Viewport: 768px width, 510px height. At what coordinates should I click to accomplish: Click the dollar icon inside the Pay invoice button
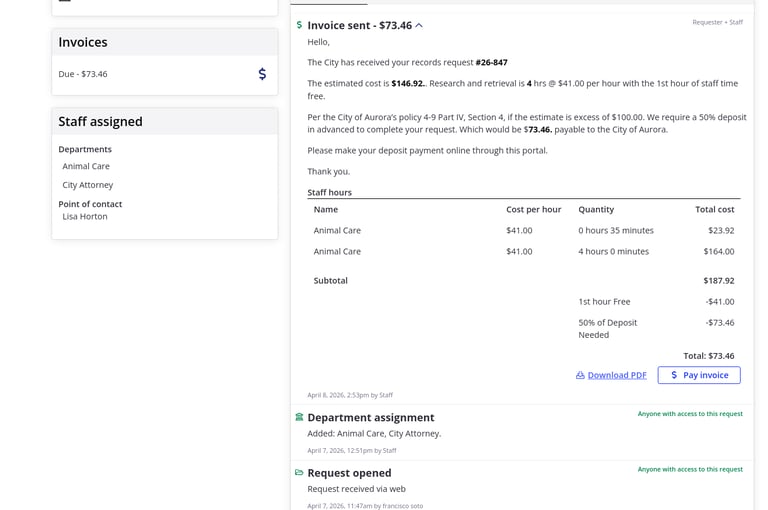[674, 375]
